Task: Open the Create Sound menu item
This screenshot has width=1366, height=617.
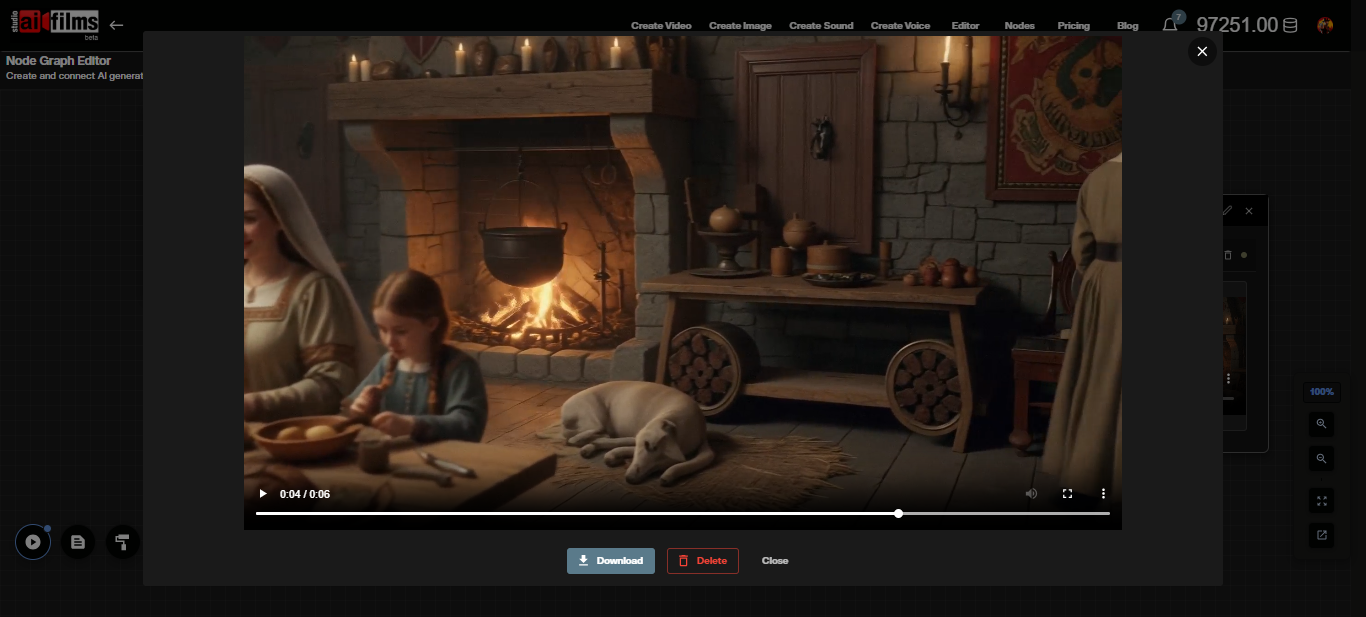Action: (821, 25)
